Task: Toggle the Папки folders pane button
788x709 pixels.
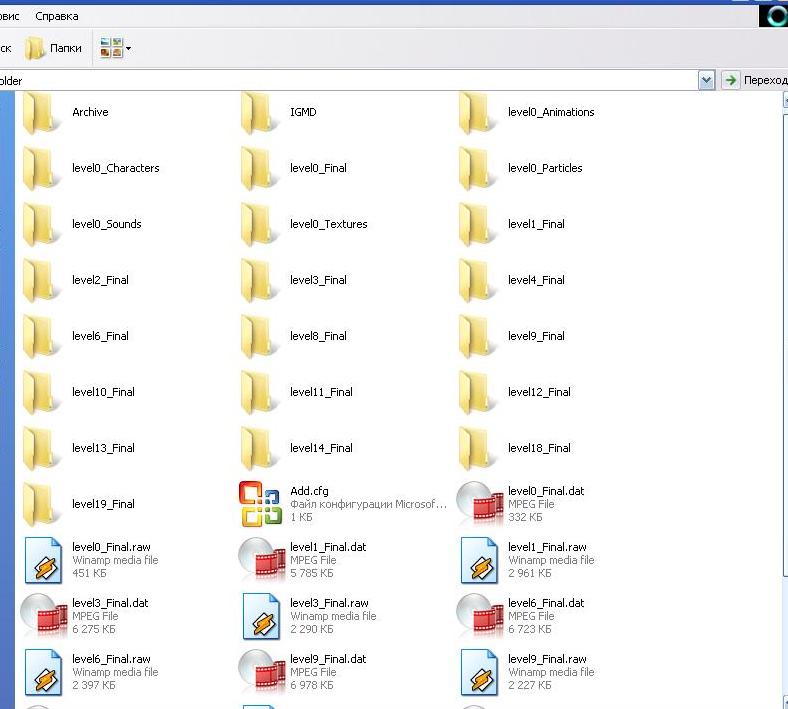Action: pos(54,48)
